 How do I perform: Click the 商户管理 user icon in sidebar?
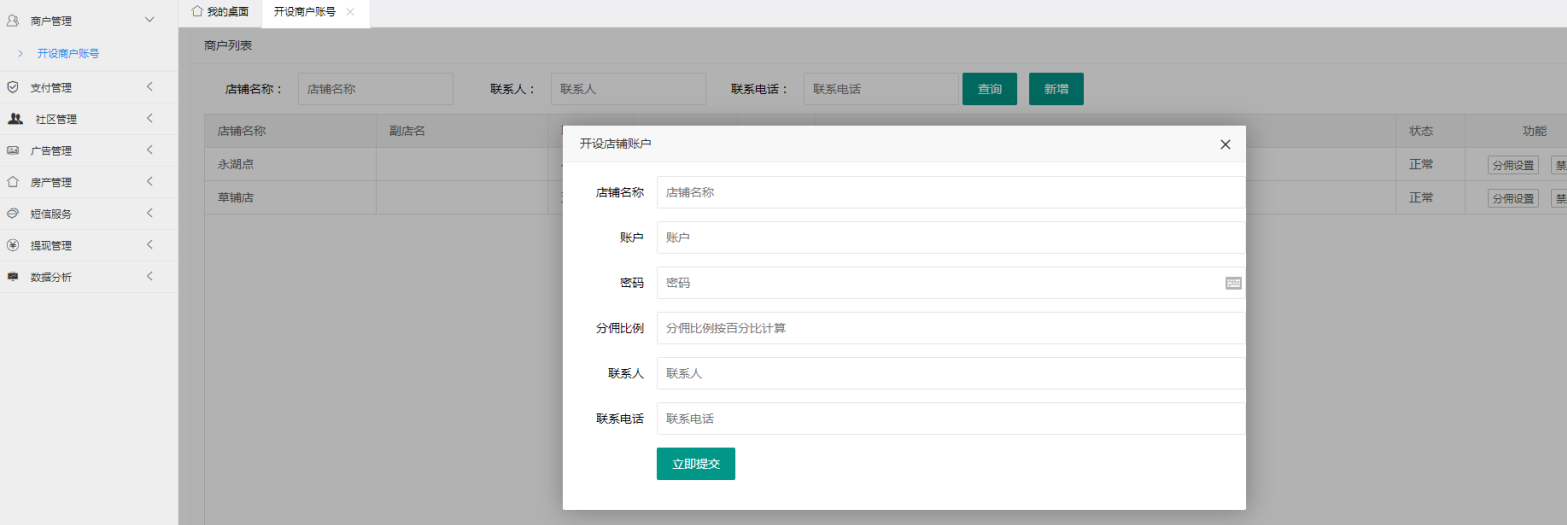pos(13,20)
